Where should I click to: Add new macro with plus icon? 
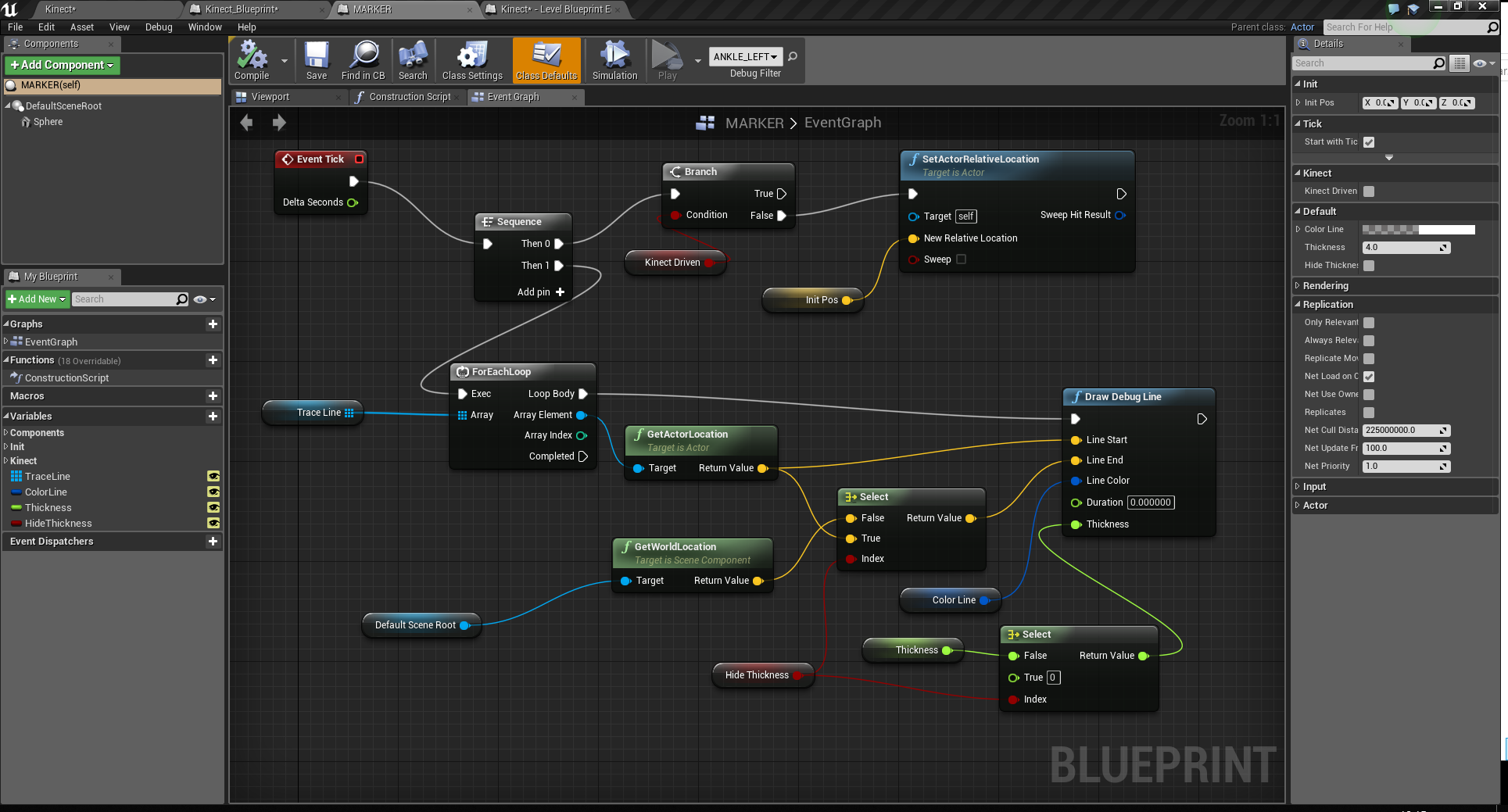213,396
